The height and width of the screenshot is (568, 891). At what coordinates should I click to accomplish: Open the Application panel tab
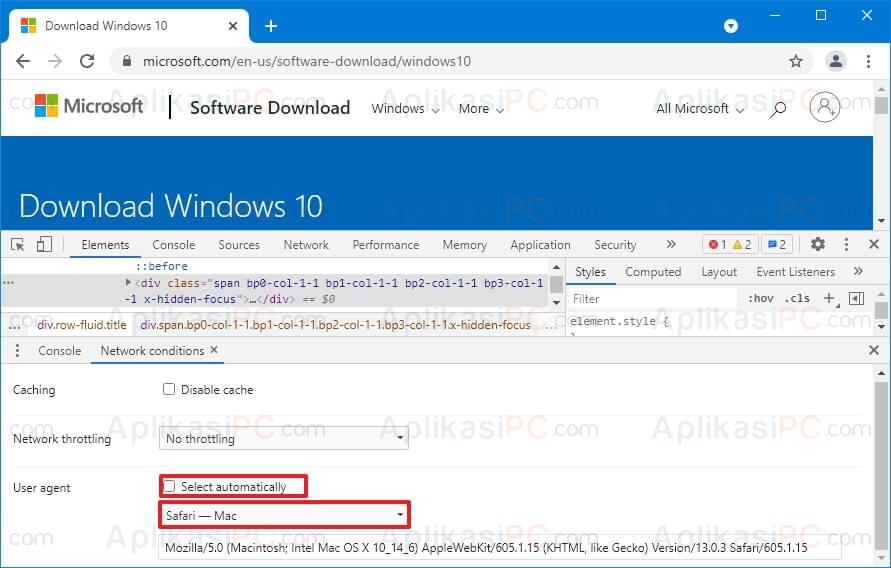click(540, 245)
